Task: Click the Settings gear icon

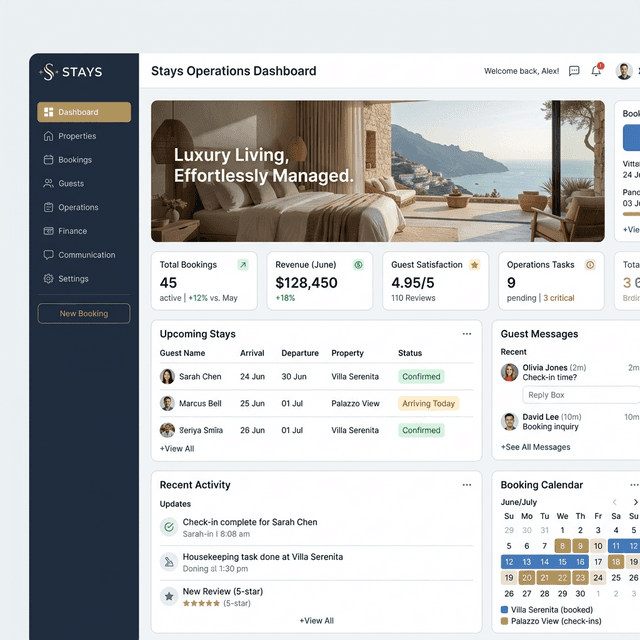Action: point(49,278)
